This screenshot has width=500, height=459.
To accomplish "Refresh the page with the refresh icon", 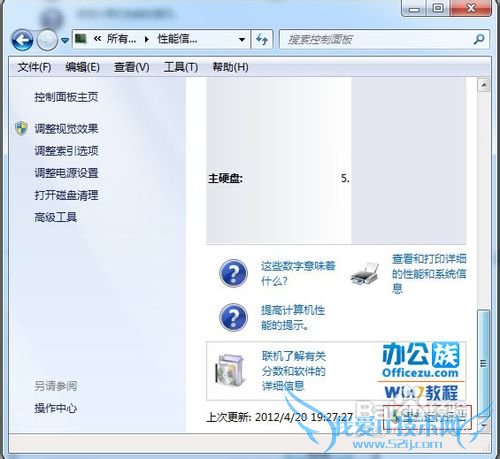I will 262,39.
